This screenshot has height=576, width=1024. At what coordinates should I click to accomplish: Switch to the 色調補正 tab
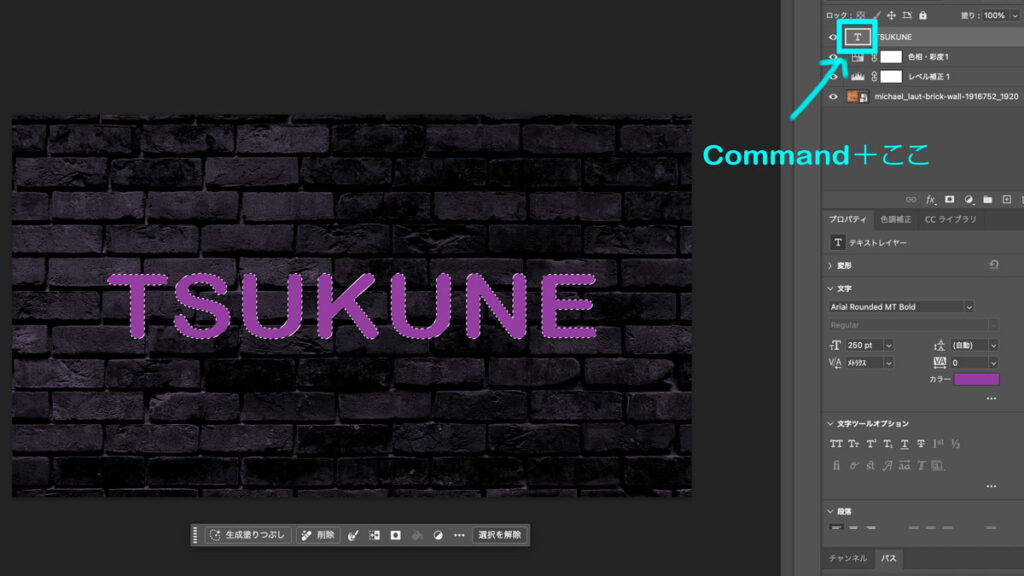pyautogui.click(x=896, y=220)
